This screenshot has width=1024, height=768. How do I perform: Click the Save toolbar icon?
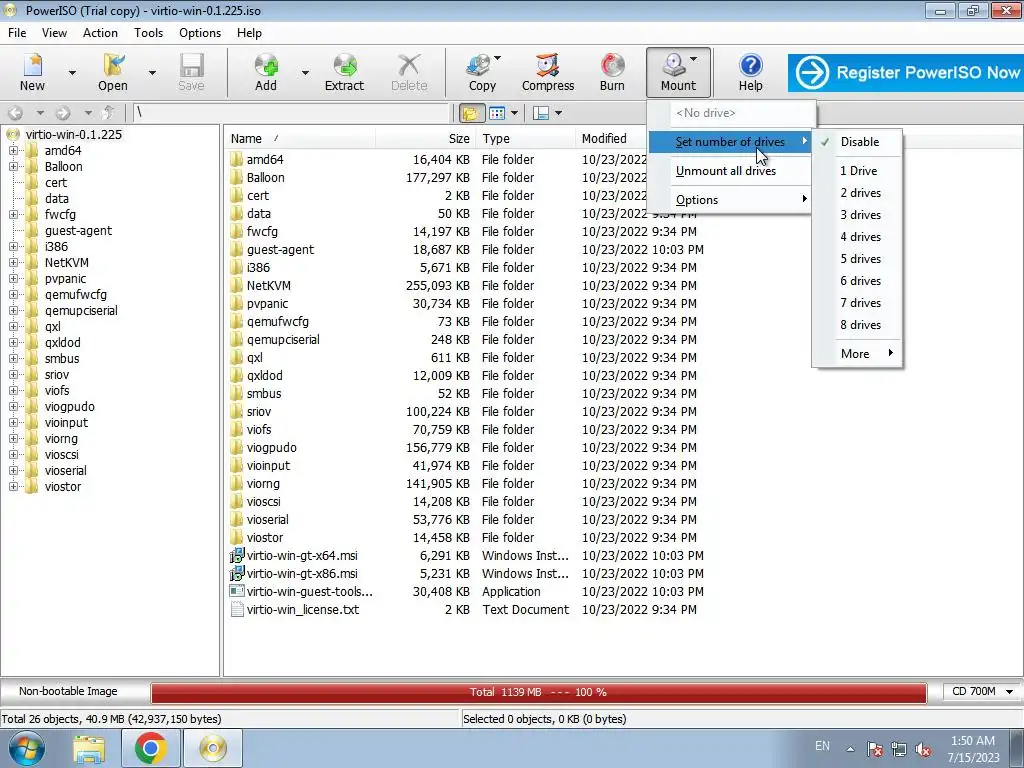[191, 72]
